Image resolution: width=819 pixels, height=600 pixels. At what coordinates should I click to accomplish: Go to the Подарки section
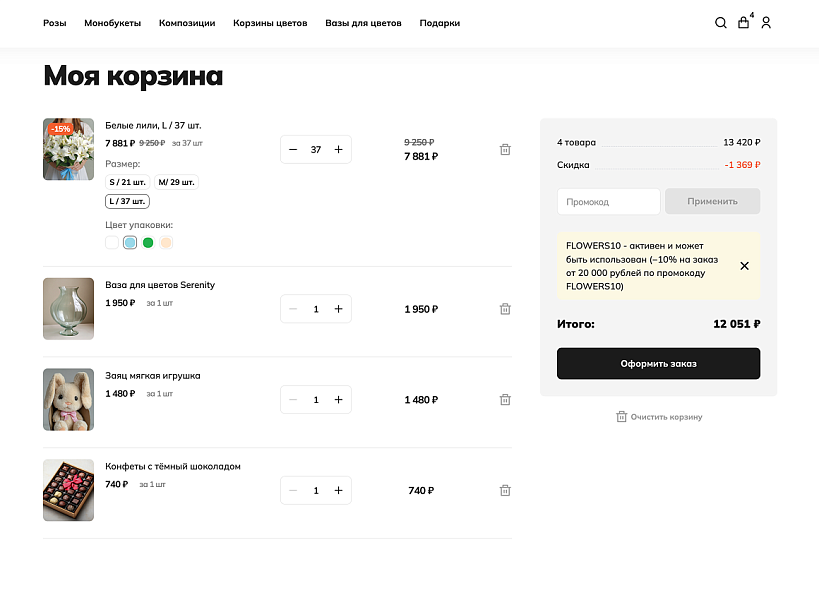(x=439, y=22)
